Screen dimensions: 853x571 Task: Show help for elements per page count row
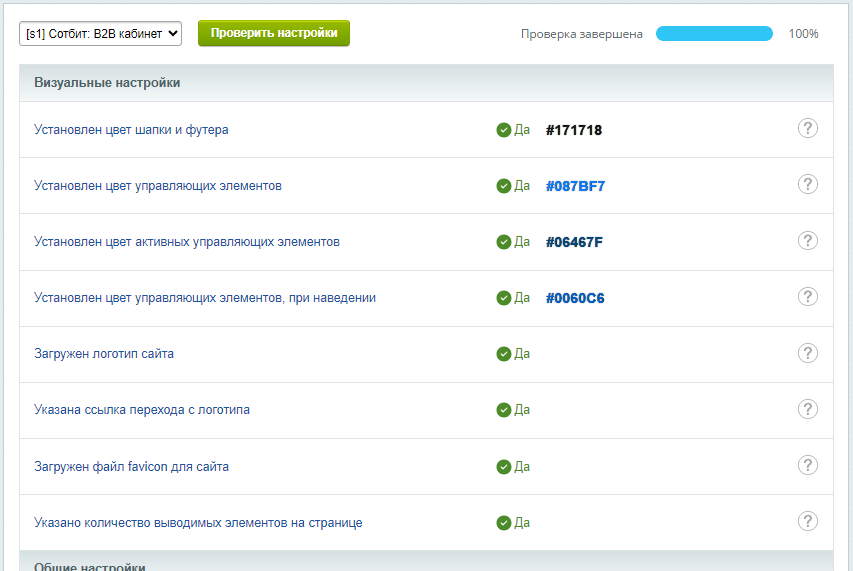tap(807, 522)
